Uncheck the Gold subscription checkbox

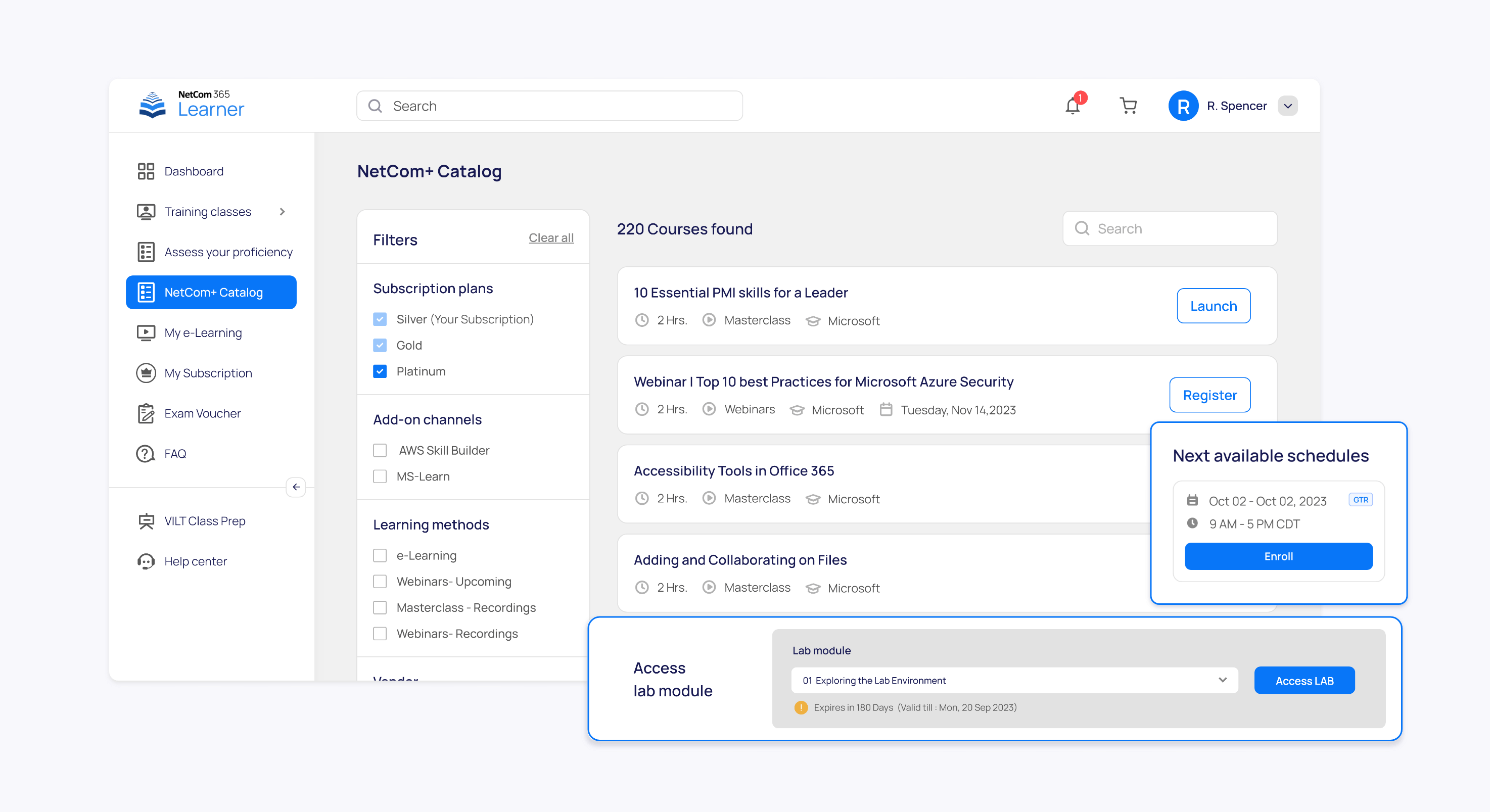[x=380, y=345]
